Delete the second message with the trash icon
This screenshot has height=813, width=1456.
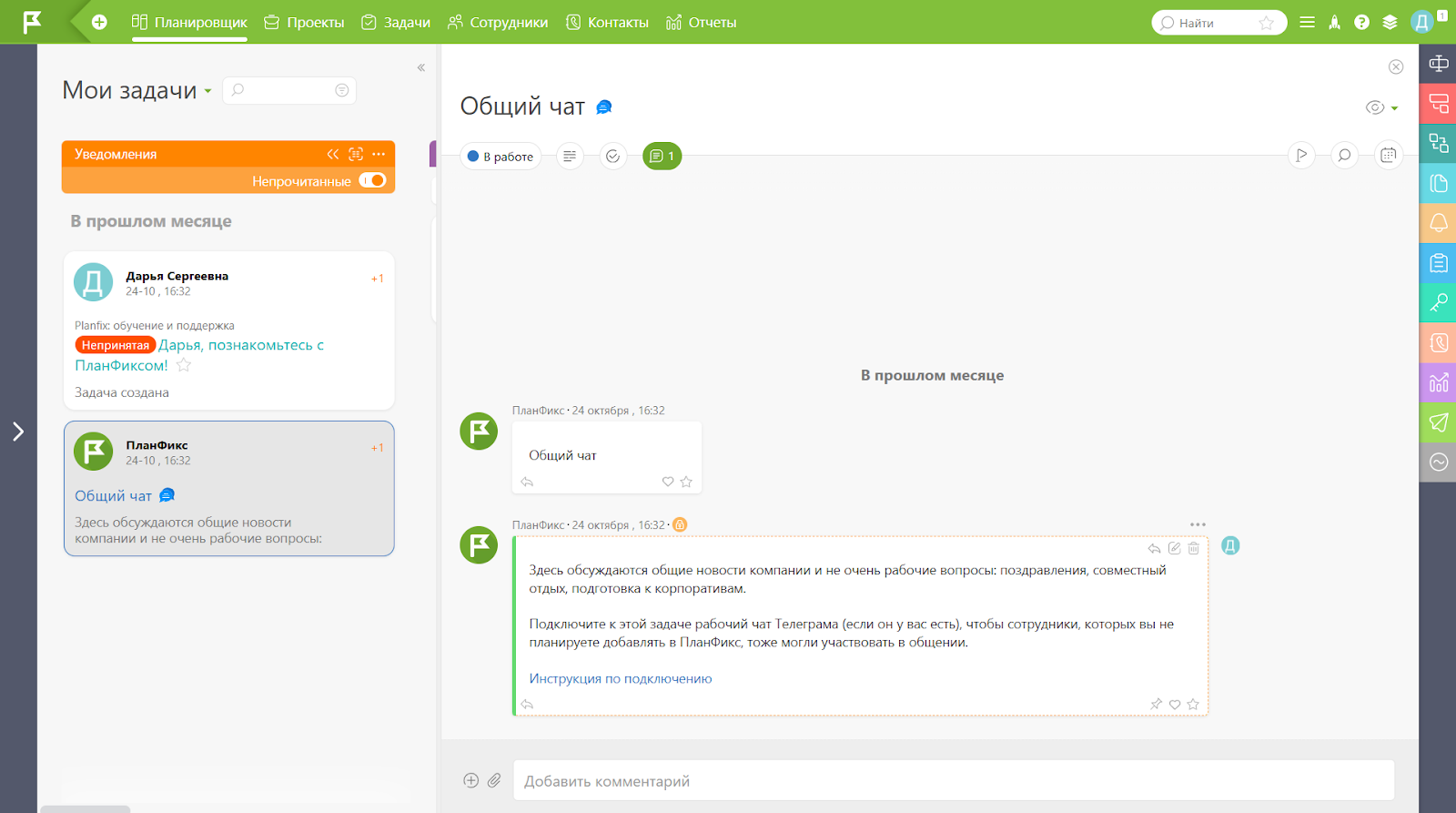[1194, 548]
